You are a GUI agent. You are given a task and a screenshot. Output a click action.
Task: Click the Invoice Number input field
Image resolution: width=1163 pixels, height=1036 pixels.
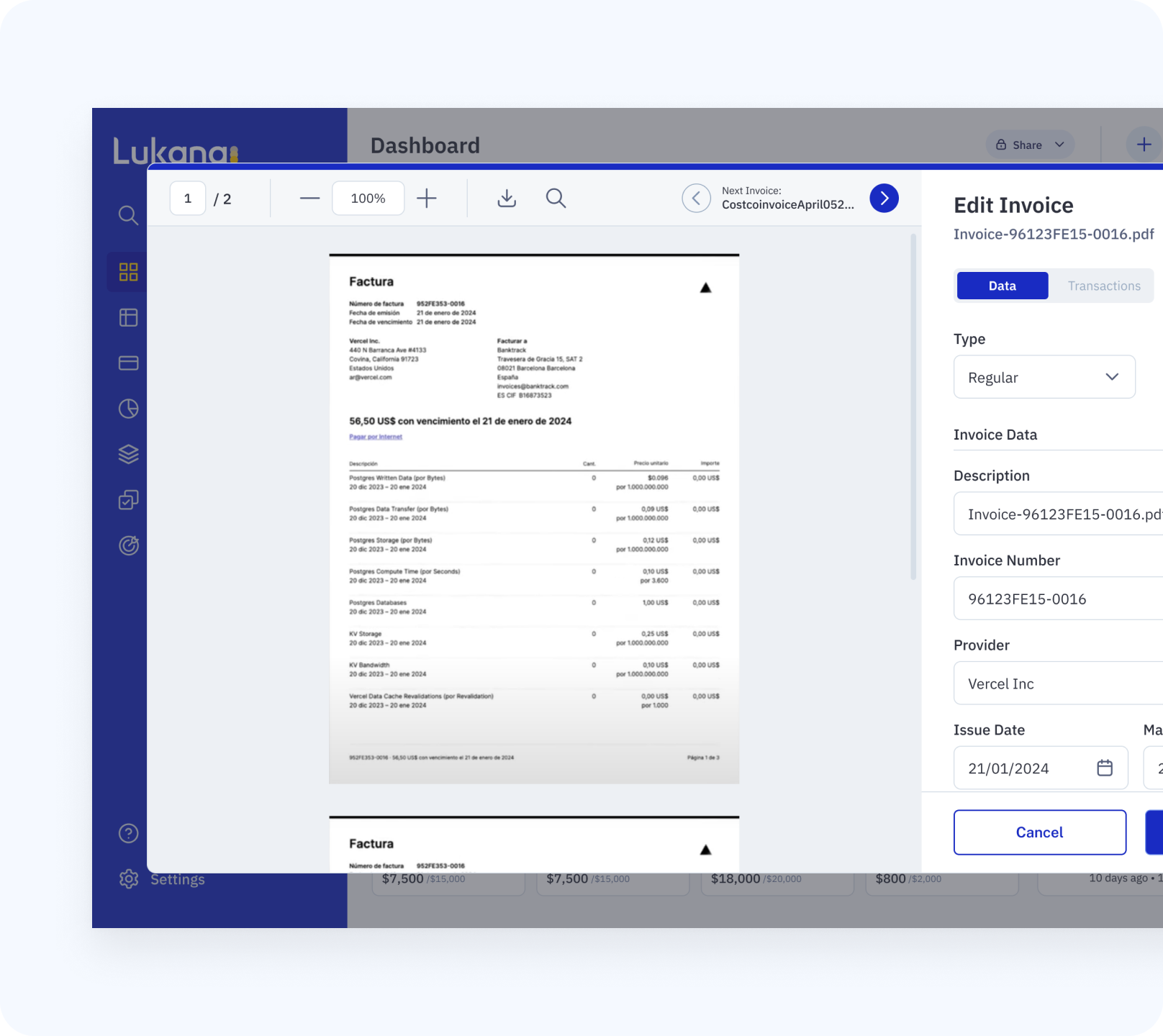1058,599
